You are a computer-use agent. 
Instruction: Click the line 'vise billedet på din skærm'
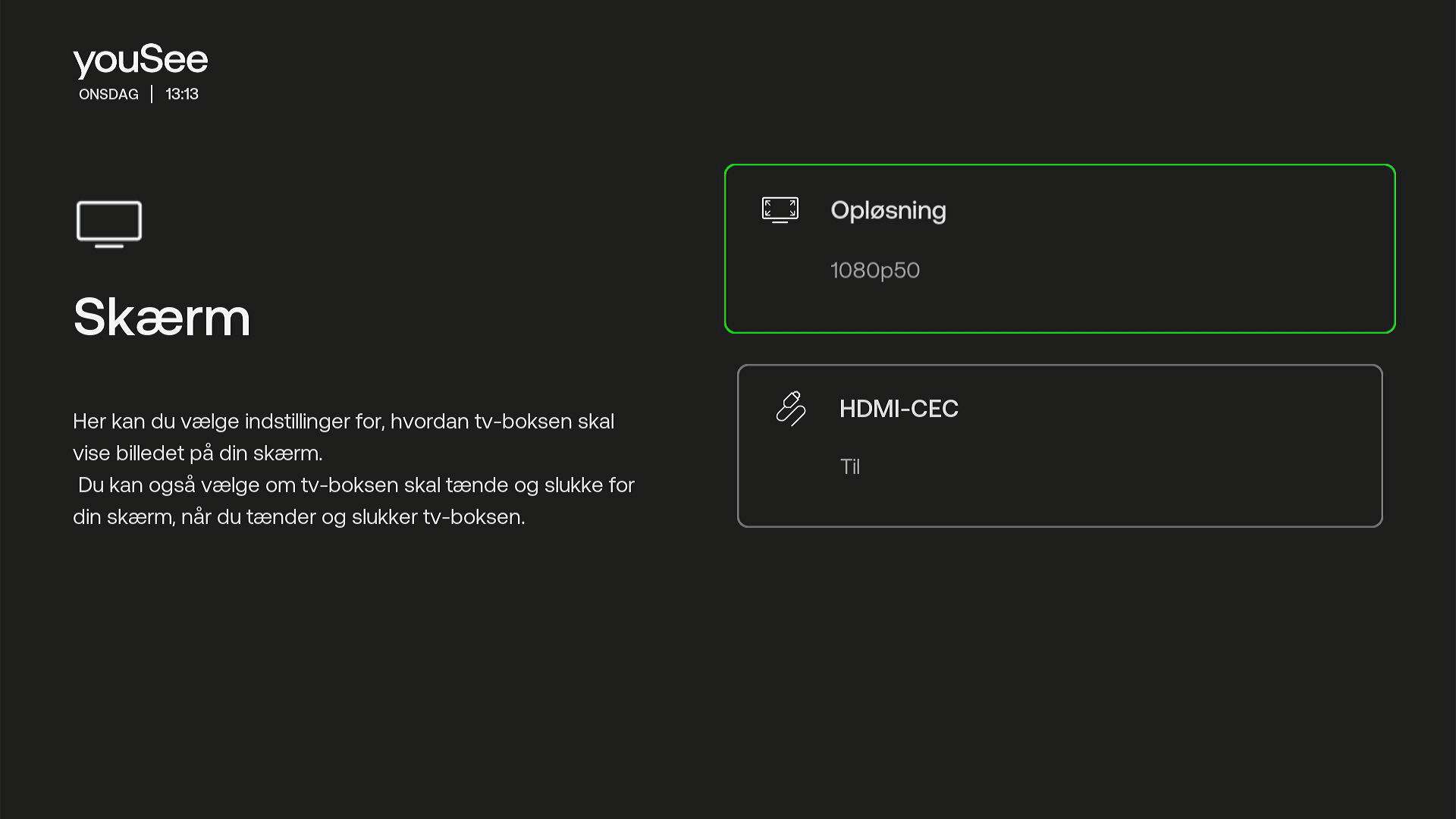pos(197,453)
